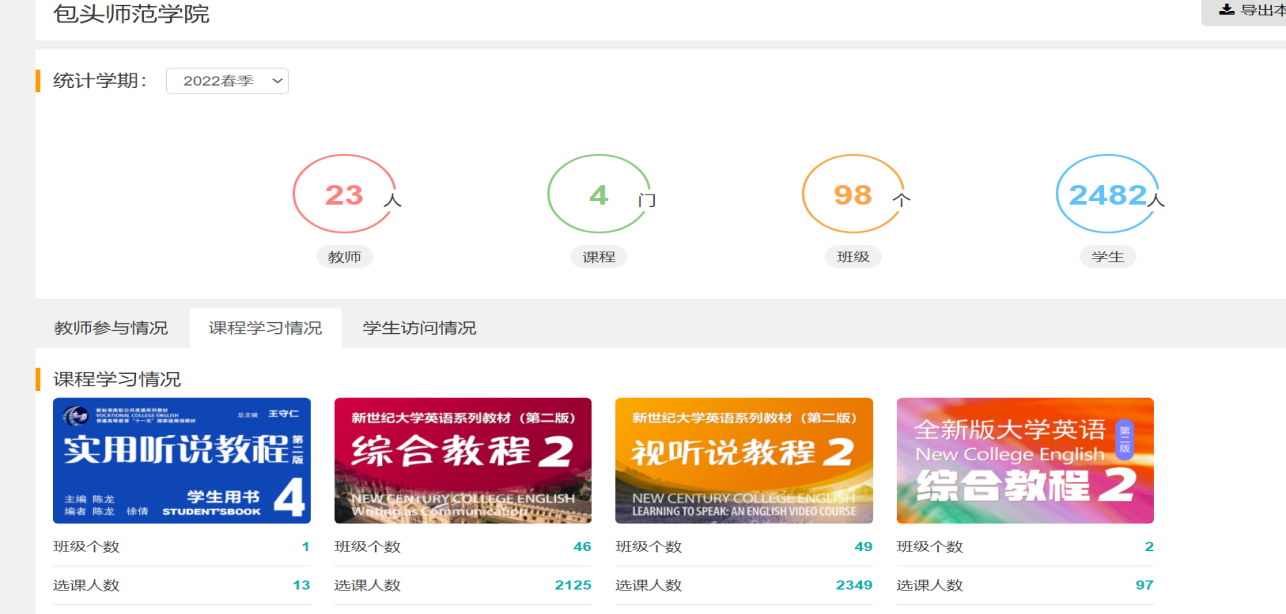Click the 23 teachers circle
Screen dimensions: 1286x614
point(345,194)
